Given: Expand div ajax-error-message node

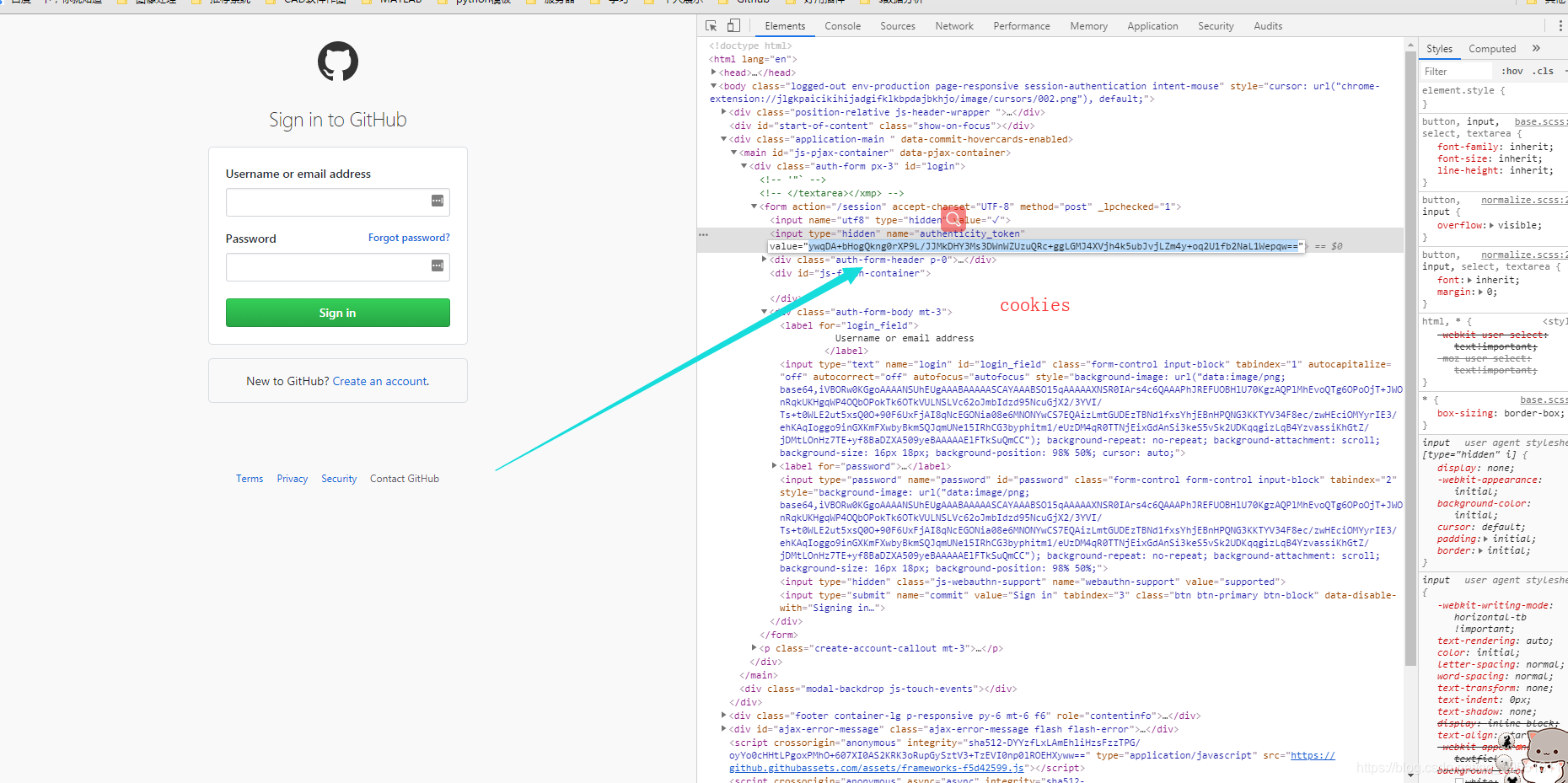Looking at the screenshot, I should [x=724, y=729].
